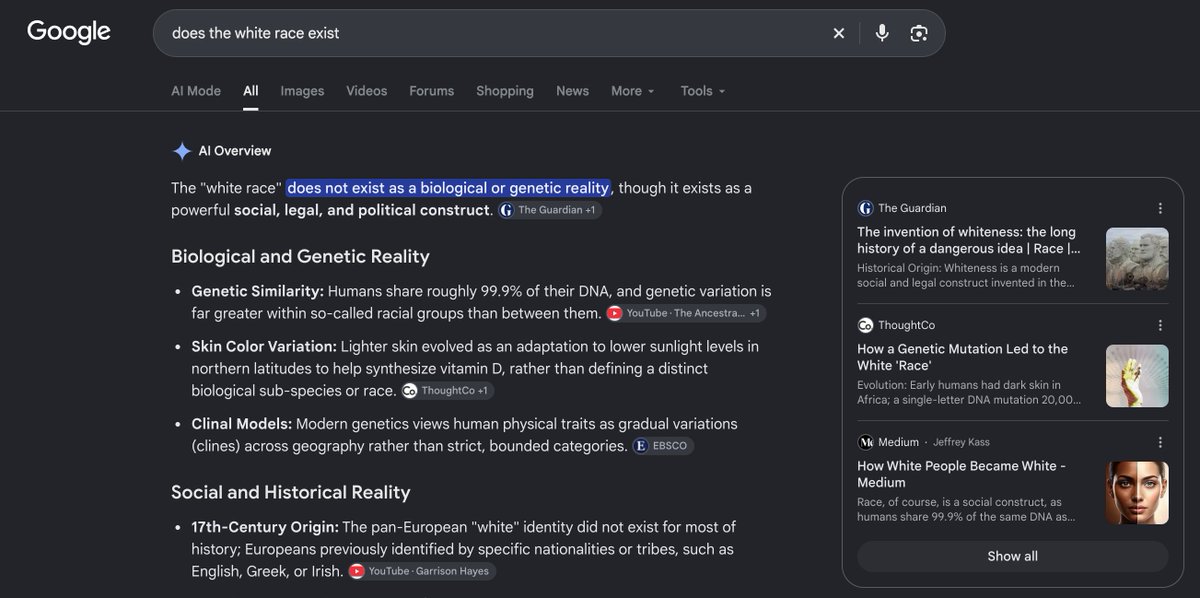Click The Guardian article thumbnail image
1200x598 pixels.
(x=1137, y=259)
